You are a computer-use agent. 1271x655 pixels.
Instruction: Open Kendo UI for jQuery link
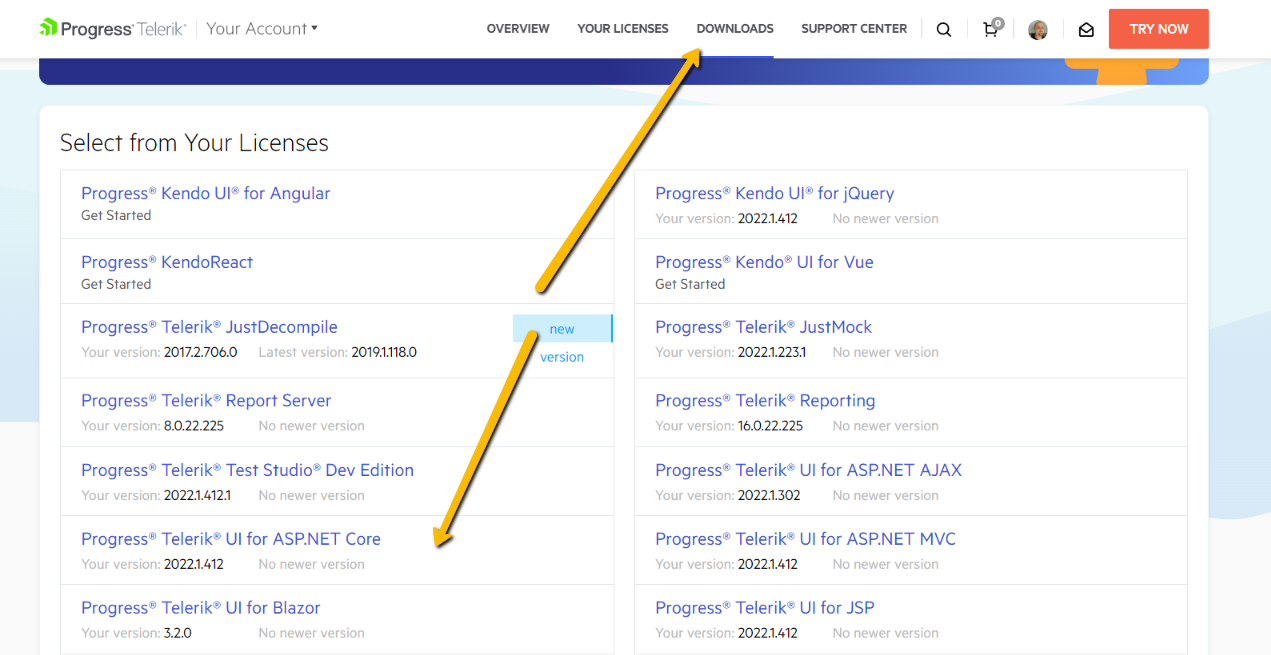tap(774, 193)
